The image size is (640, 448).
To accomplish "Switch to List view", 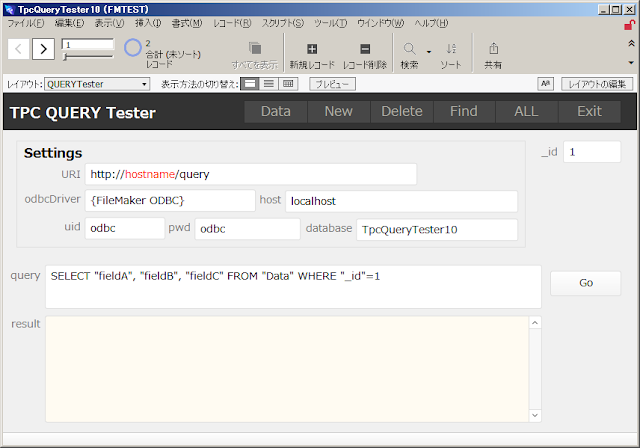I will click(269, 84).
